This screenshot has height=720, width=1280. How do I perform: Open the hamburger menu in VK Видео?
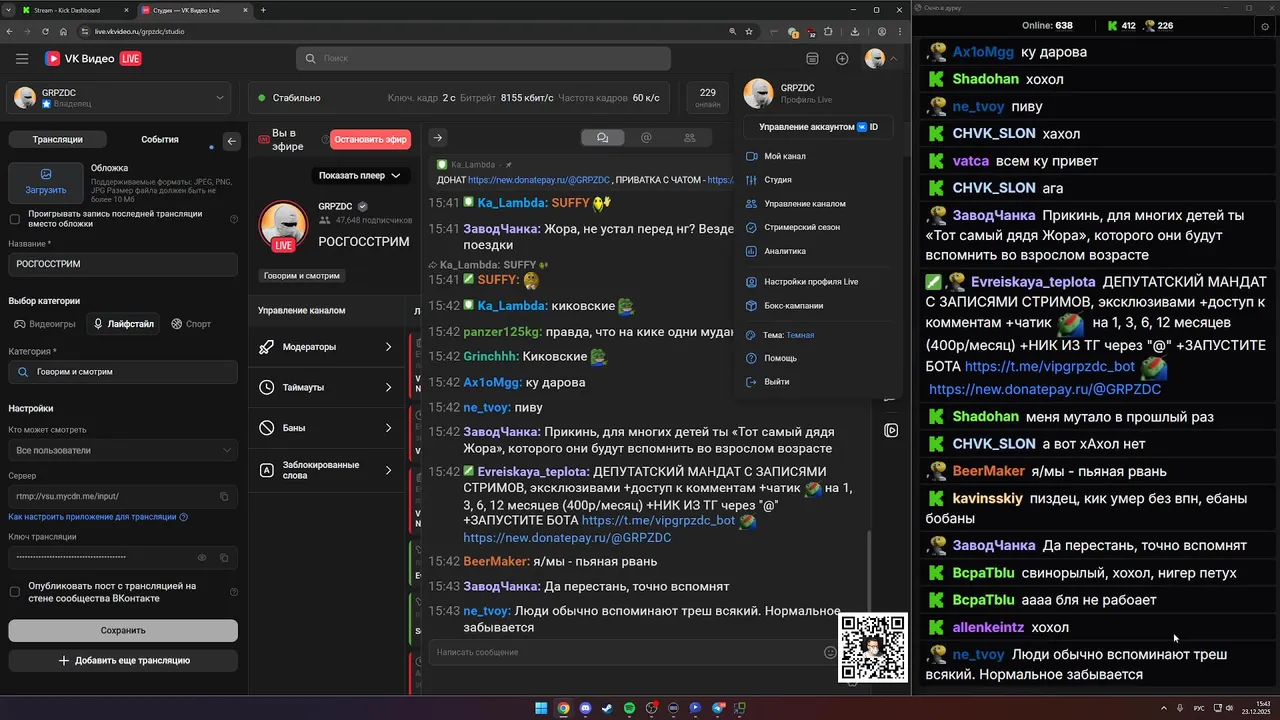pos(22,59)
